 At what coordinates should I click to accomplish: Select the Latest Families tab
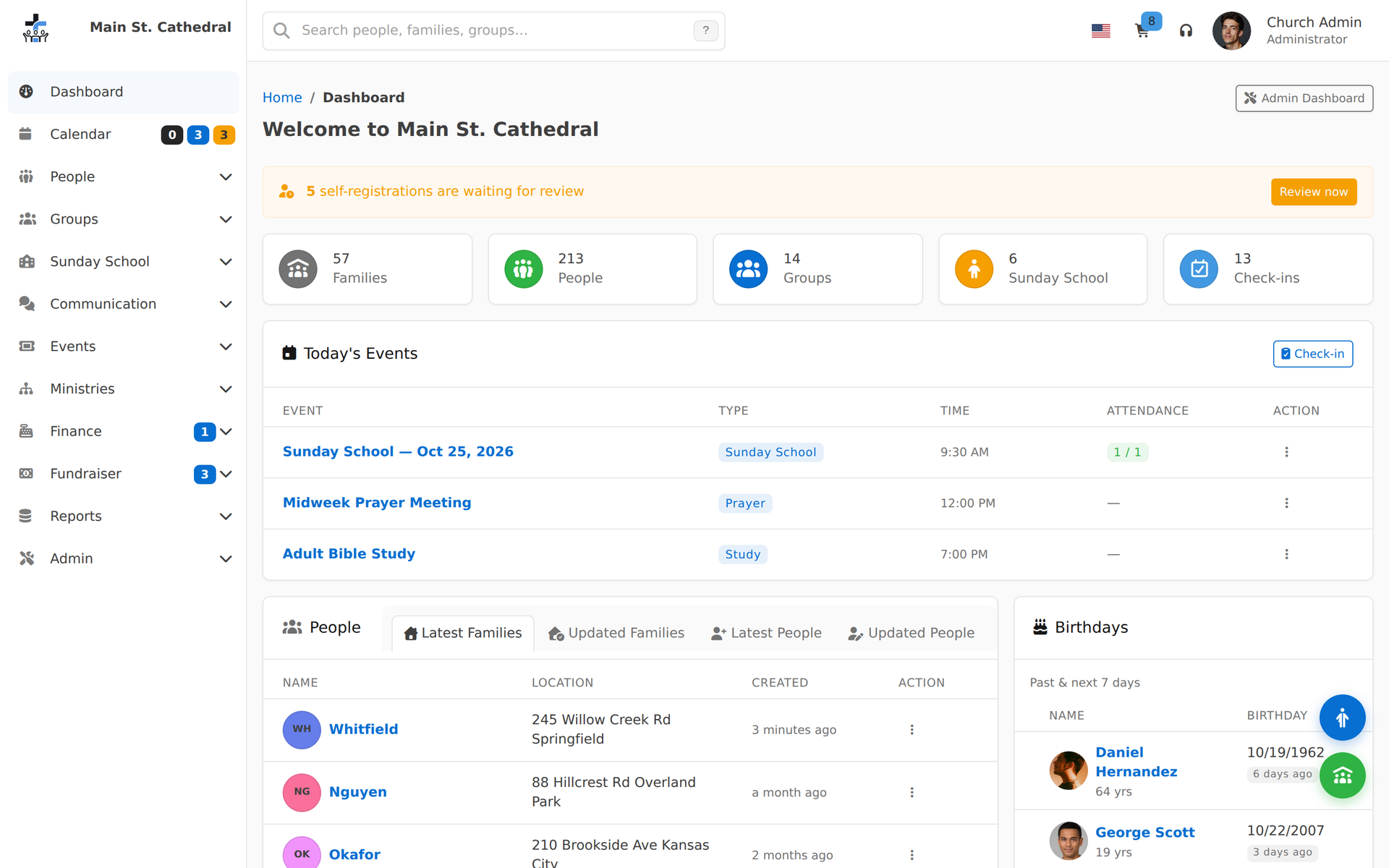[463, 634]
